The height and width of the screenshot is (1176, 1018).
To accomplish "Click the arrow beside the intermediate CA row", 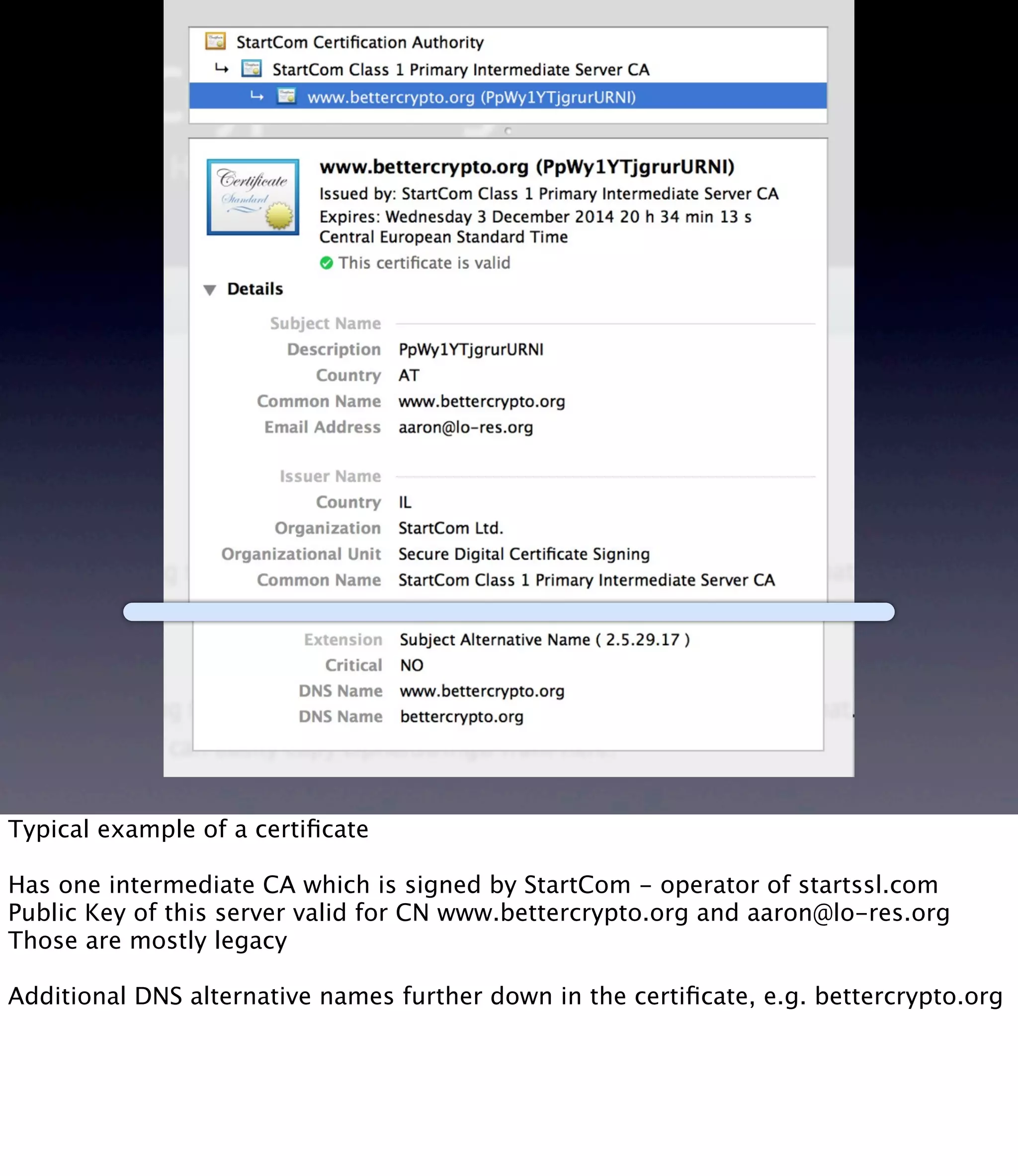I will pyautogui.click(x=222, y=69).
